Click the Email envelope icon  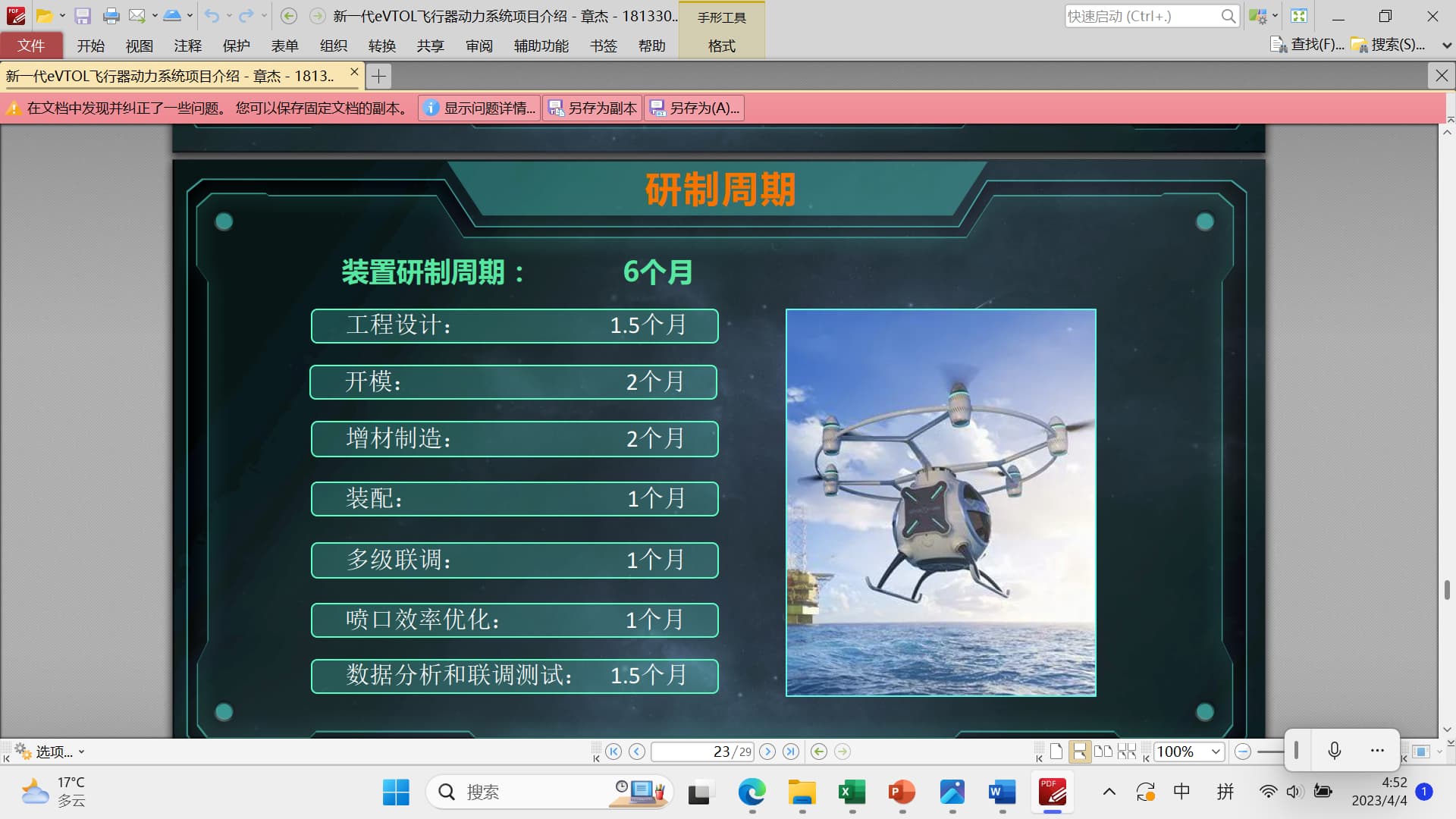coord(136,16)
